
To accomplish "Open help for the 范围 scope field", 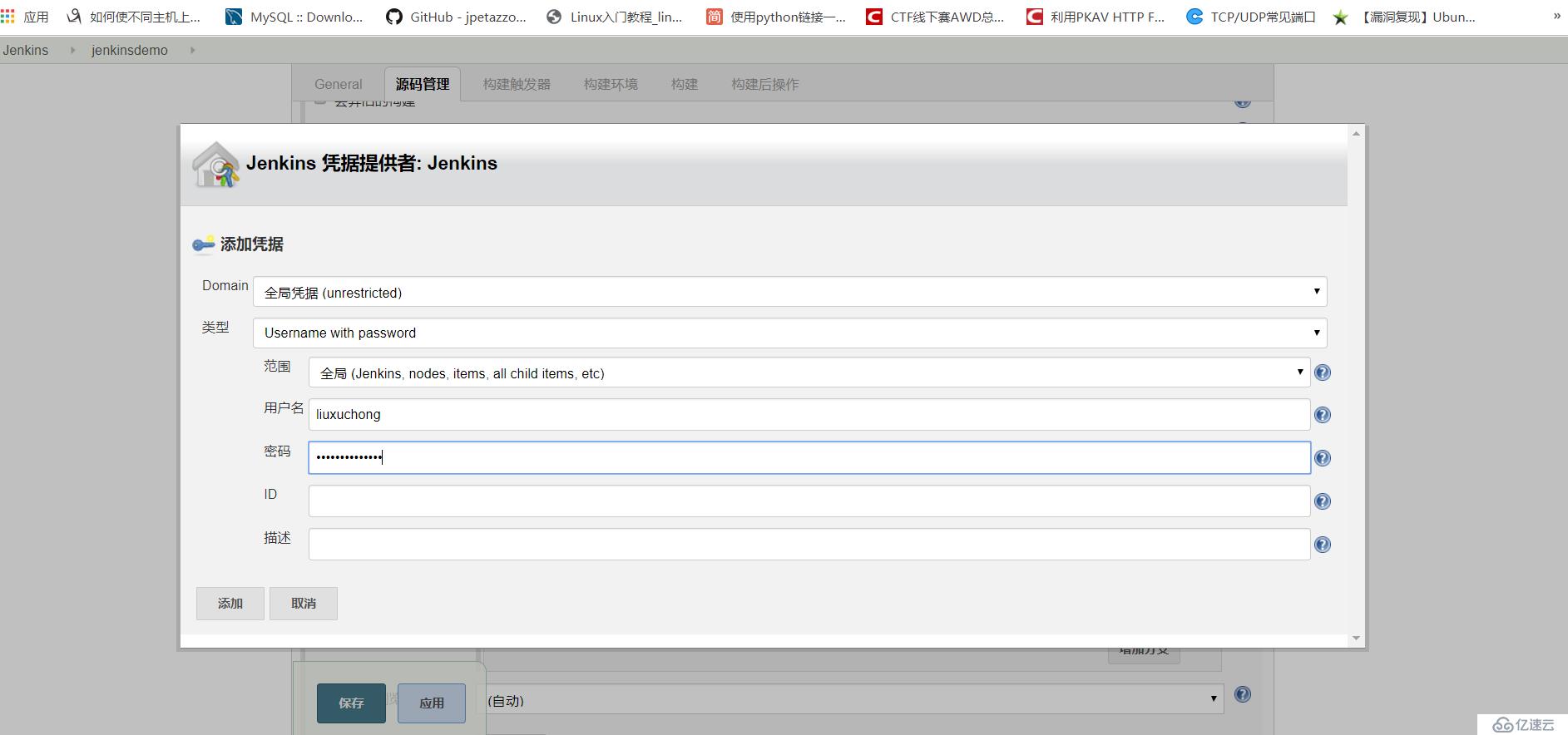I will (1323, 372).
